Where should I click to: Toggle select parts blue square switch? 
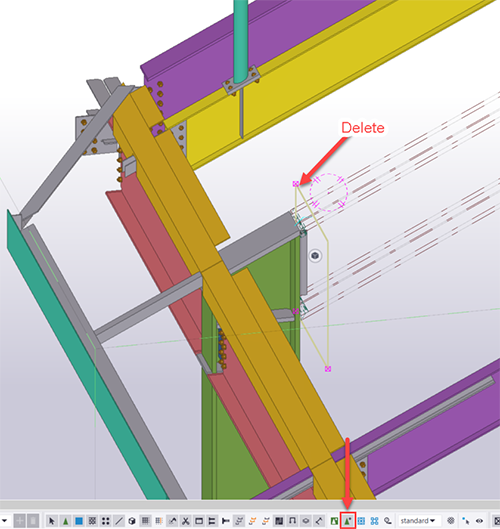click(x=79, y=521)
